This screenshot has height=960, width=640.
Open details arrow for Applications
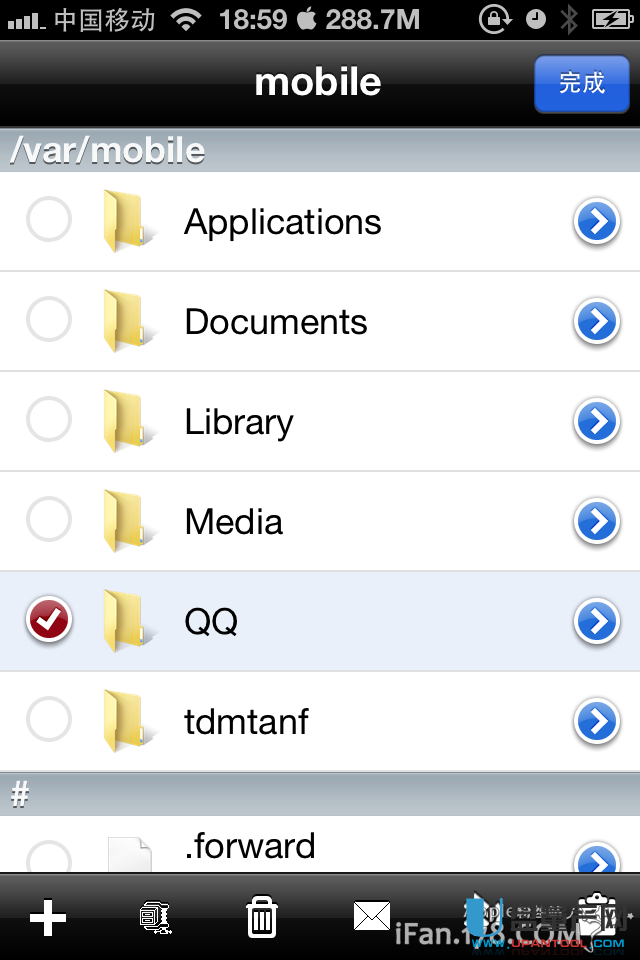[x=597, y=222]
